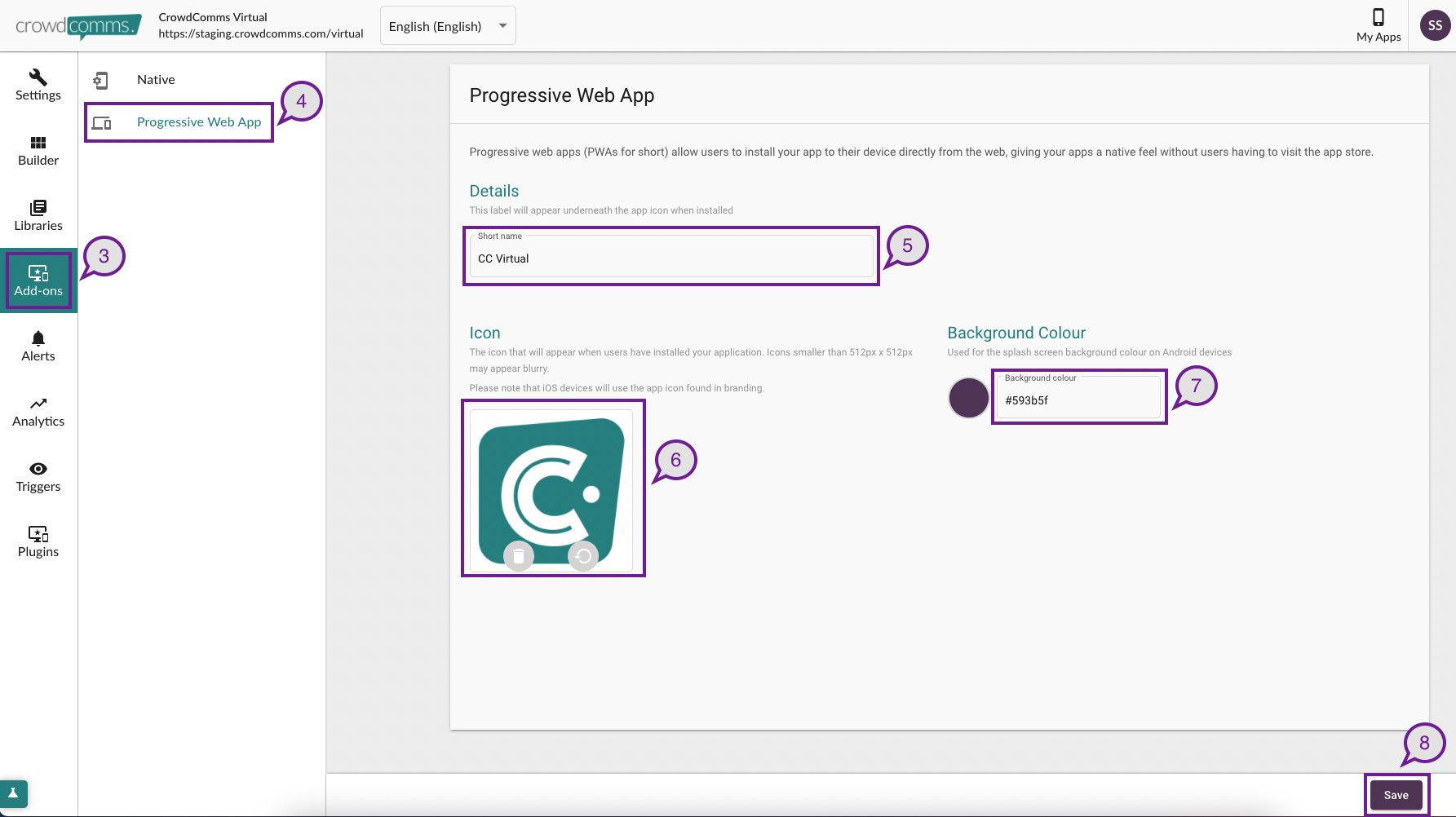
Task: Open the Settings wrench section
Action: 38,85
